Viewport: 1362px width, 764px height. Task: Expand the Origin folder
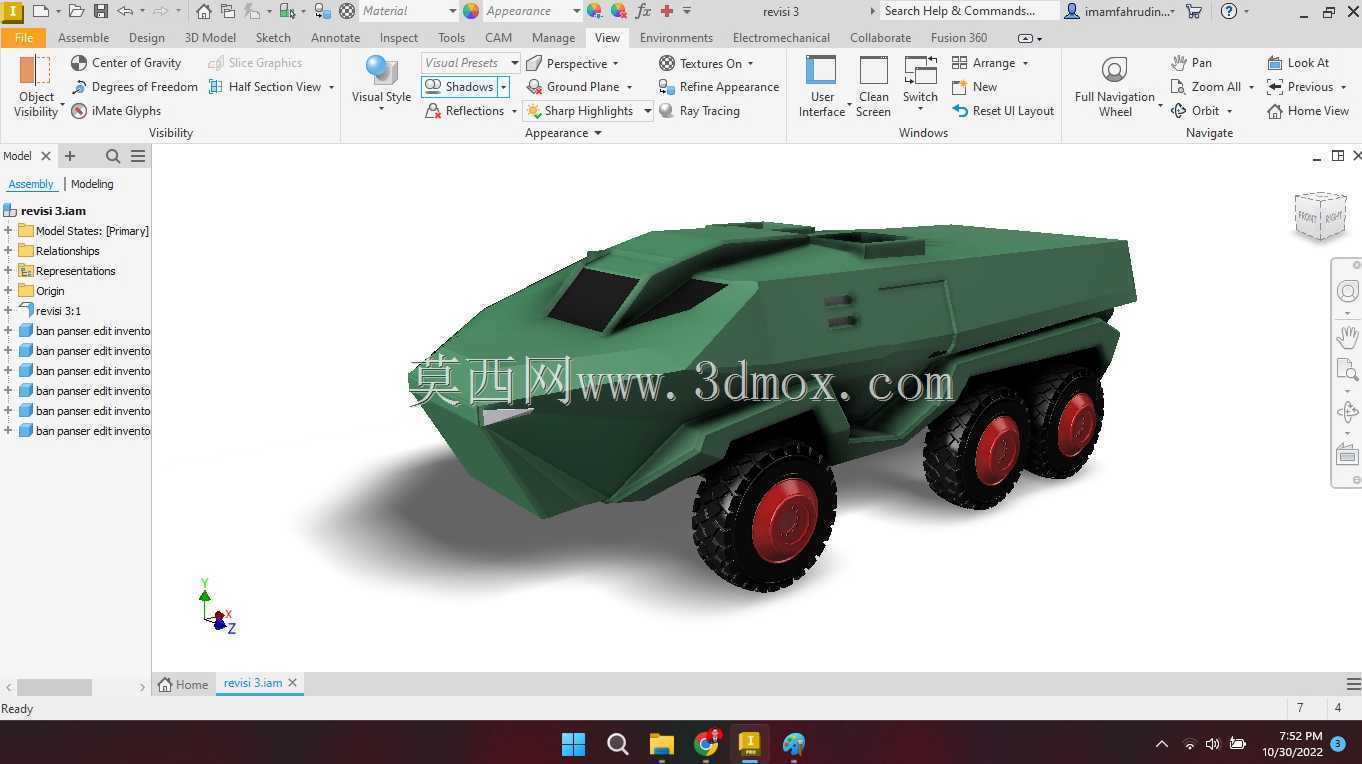8,291
